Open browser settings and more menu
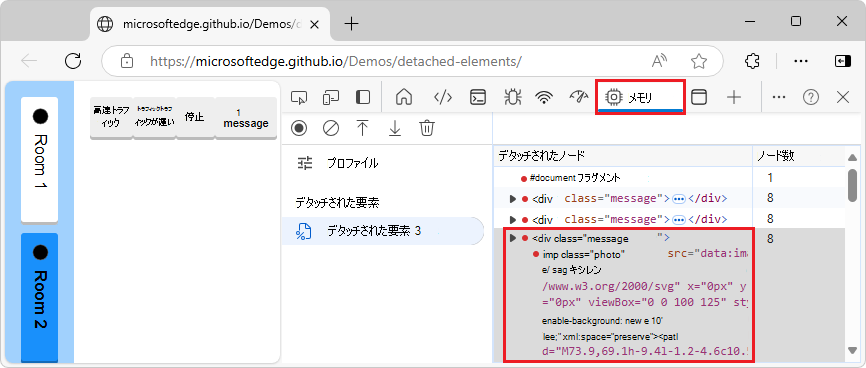 click(802, 61)
